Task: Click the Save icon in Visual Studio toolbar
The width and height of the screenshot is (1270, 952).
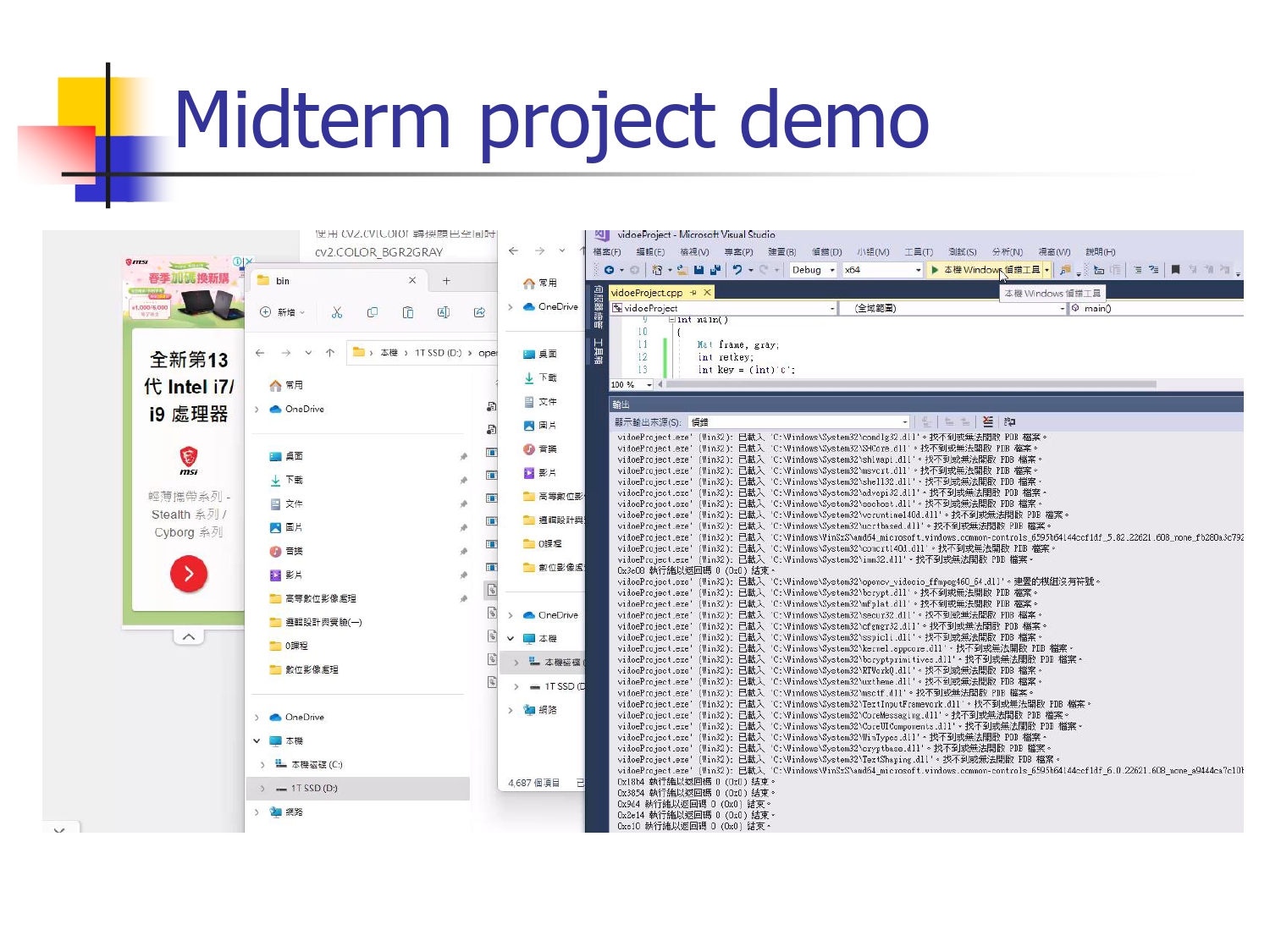Action: click(698, 270)
